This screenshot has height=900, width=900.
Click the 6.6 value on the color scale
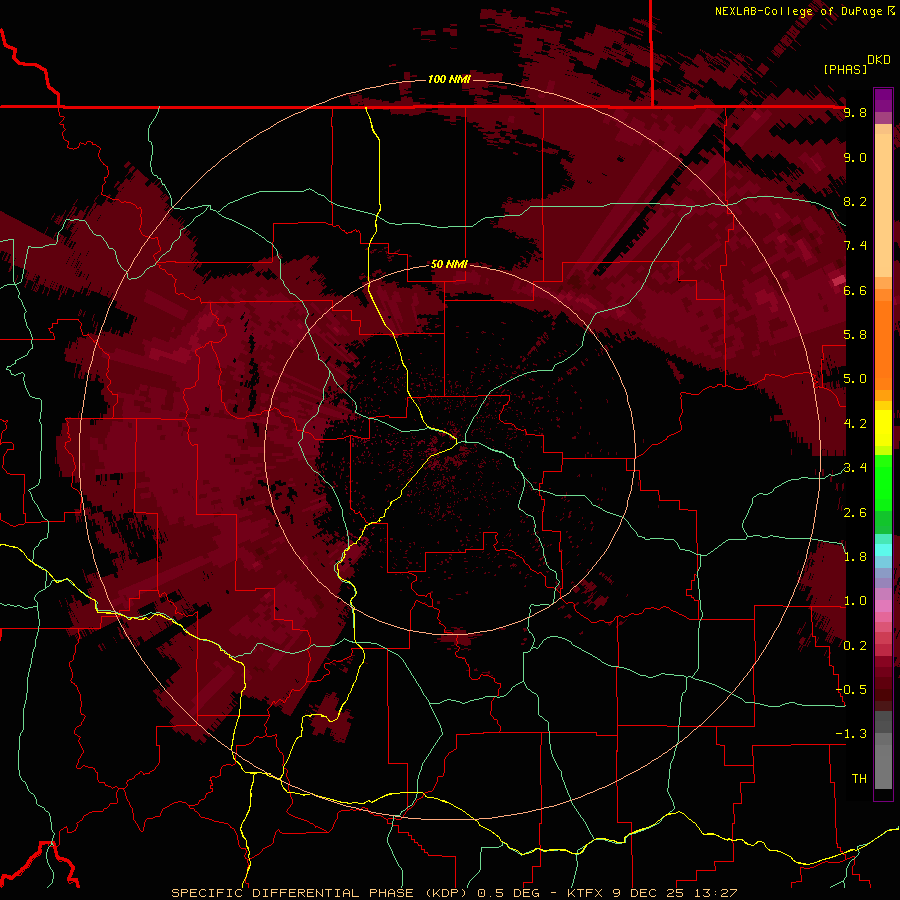pyautogui.click(x=855, y=290)
